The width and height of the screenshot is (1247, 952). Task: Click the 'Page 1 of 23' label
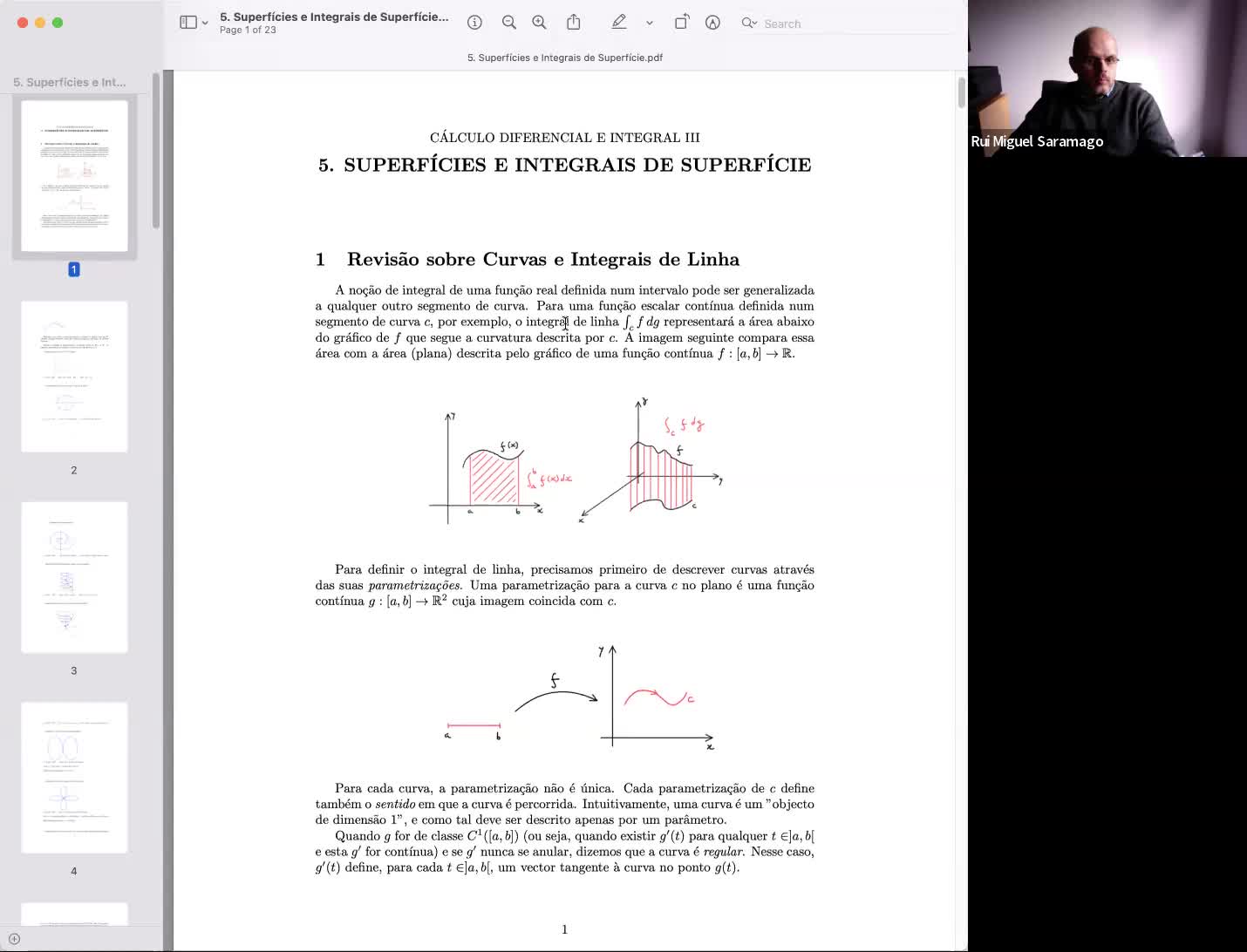pyautogui.click(x=248, y=30)
